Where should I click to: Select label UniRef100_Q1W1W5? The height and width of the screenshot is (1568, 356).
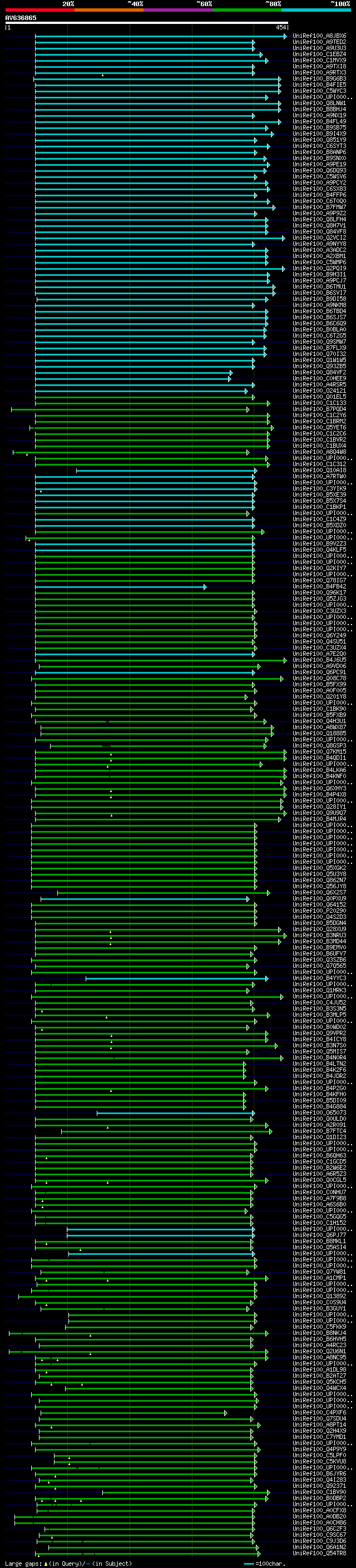pos(319,360)
